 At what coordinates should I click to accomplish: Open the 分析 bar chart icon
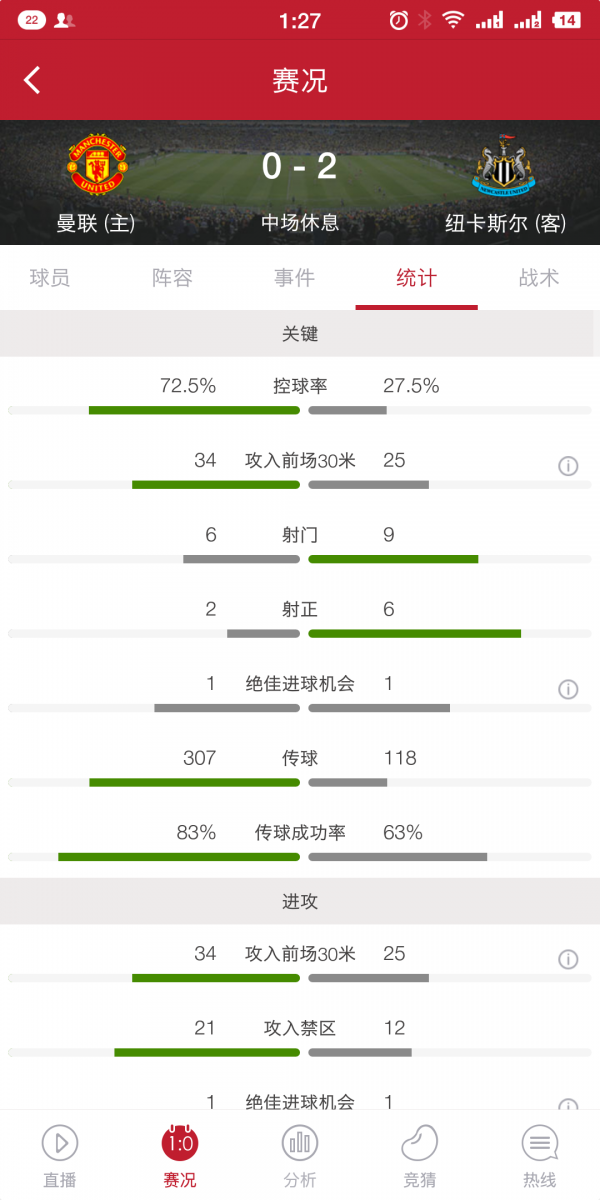[x=300, y=1143]
